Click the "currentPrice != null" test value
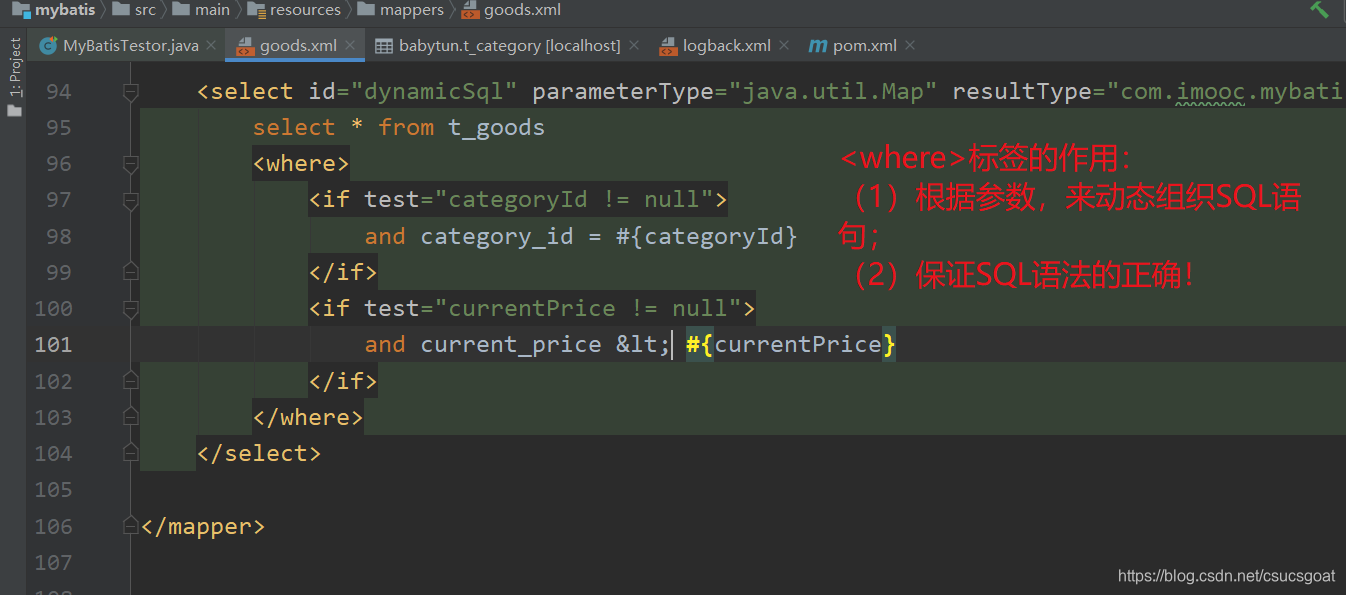This screenshot has height=595, width=1346. [x=588, y=309]
